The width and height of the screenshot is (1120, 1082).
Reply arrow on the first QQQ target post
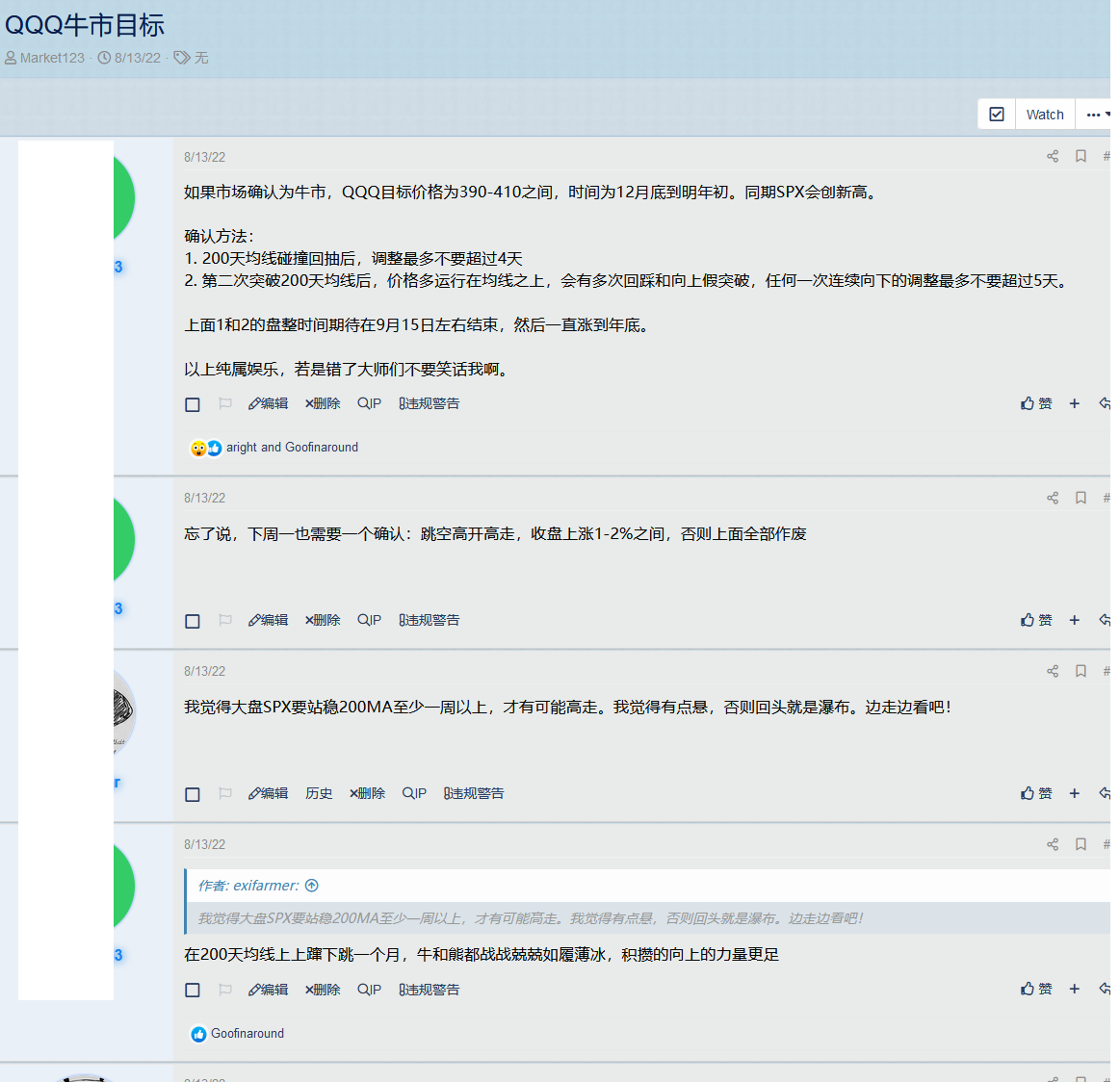click(x=1105, y=403)
